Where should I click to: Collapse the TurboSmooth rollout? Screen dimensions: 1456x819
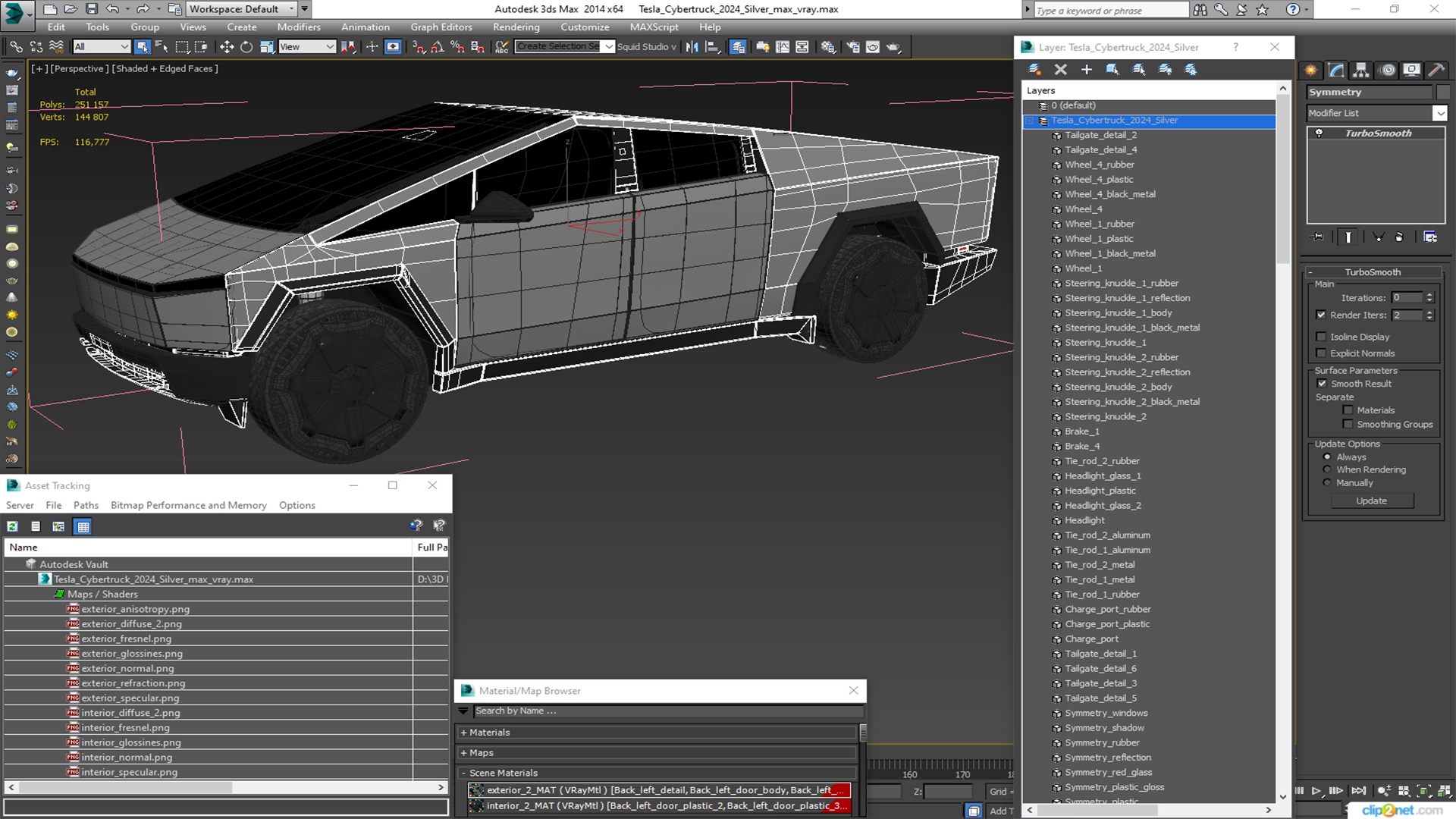[x=1311, y=272]
